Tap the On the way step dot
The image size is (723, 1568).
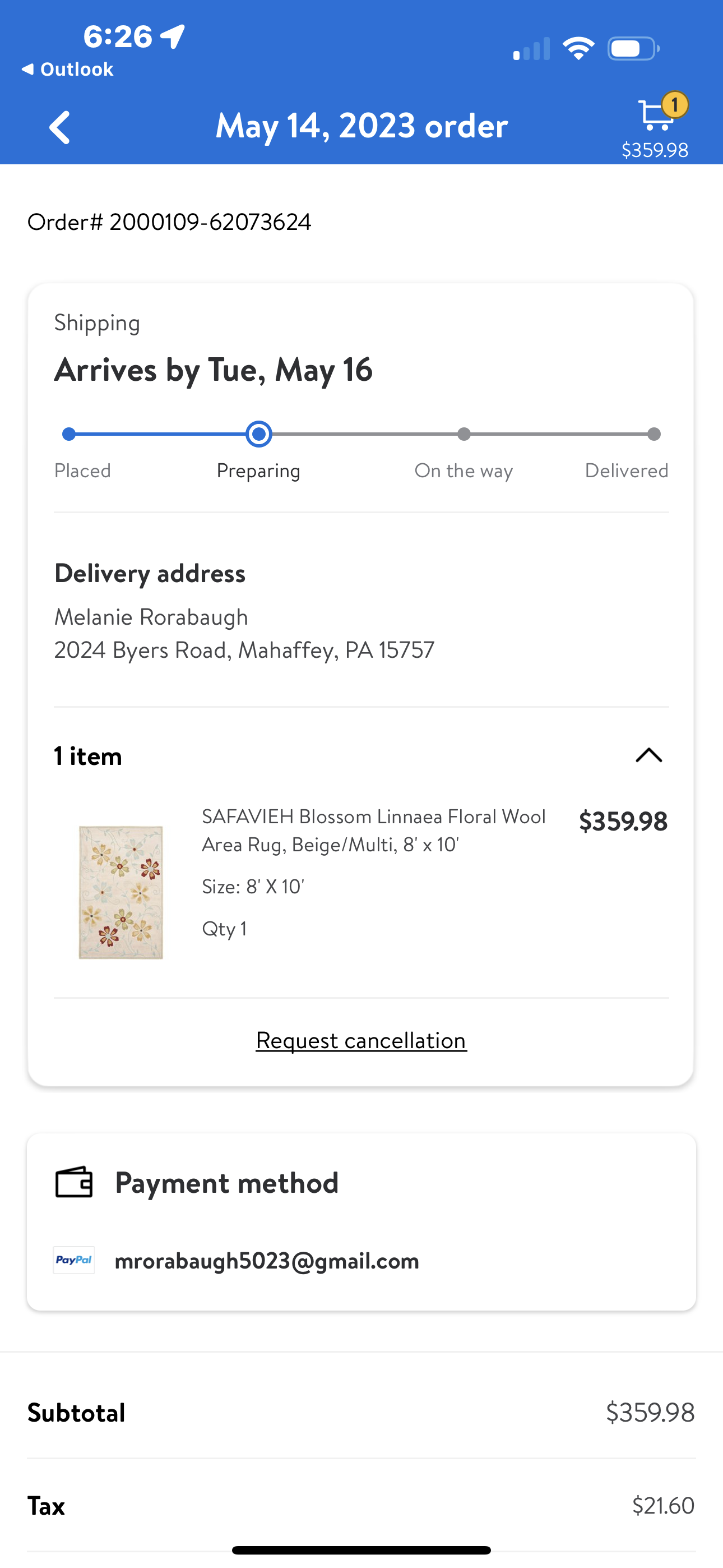464,434
